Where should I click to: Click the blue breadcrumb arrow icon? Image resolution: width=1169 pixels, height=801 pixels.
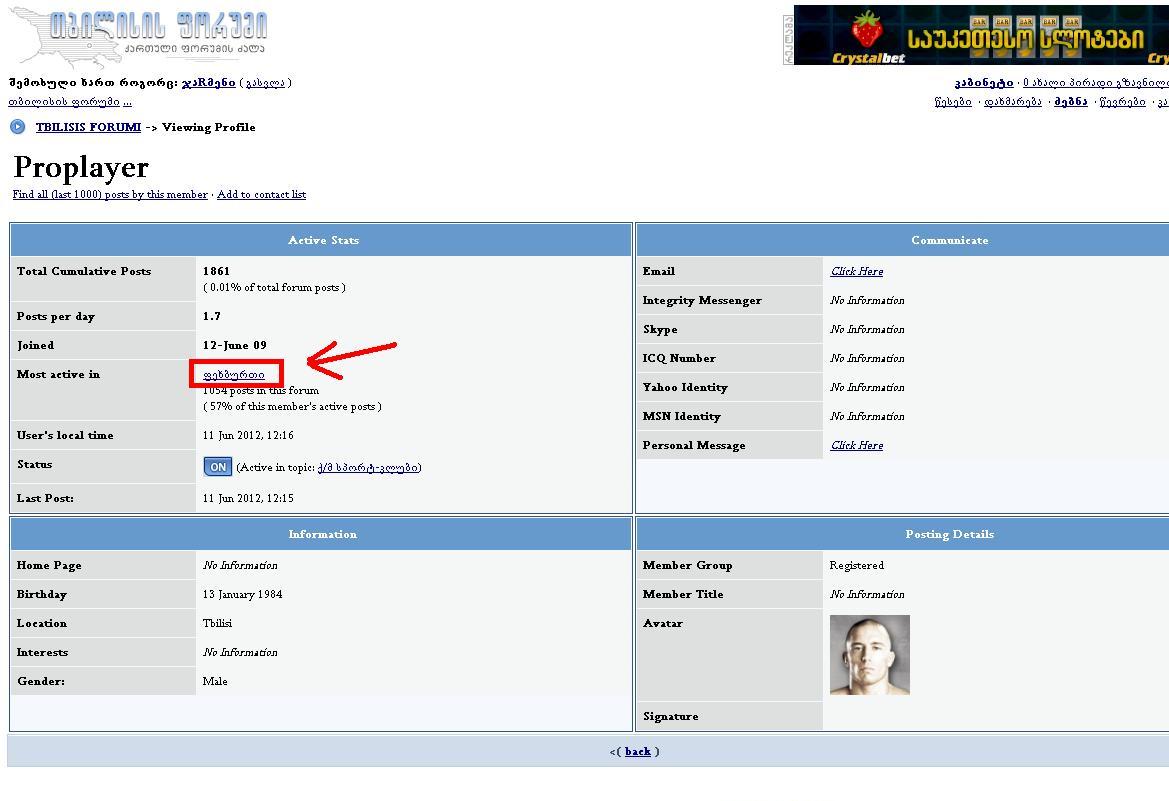click(17, 127)
